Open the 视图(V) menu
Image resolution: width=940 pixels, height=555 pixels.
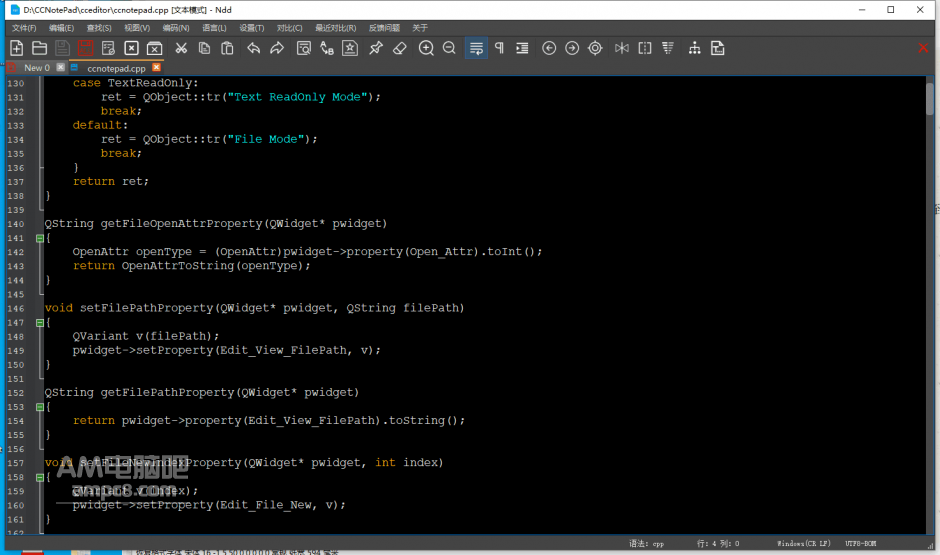137,28
